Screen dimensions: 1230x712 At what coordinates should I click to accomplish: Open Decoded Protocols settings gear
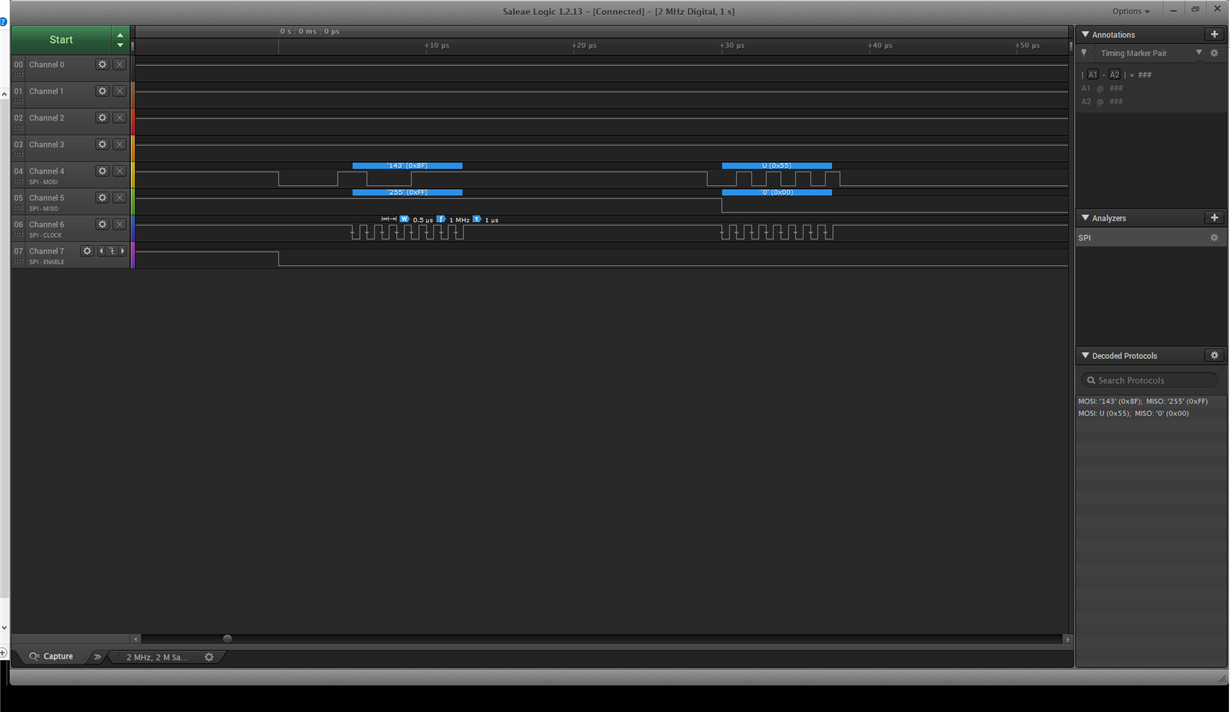coord(1214,355)
